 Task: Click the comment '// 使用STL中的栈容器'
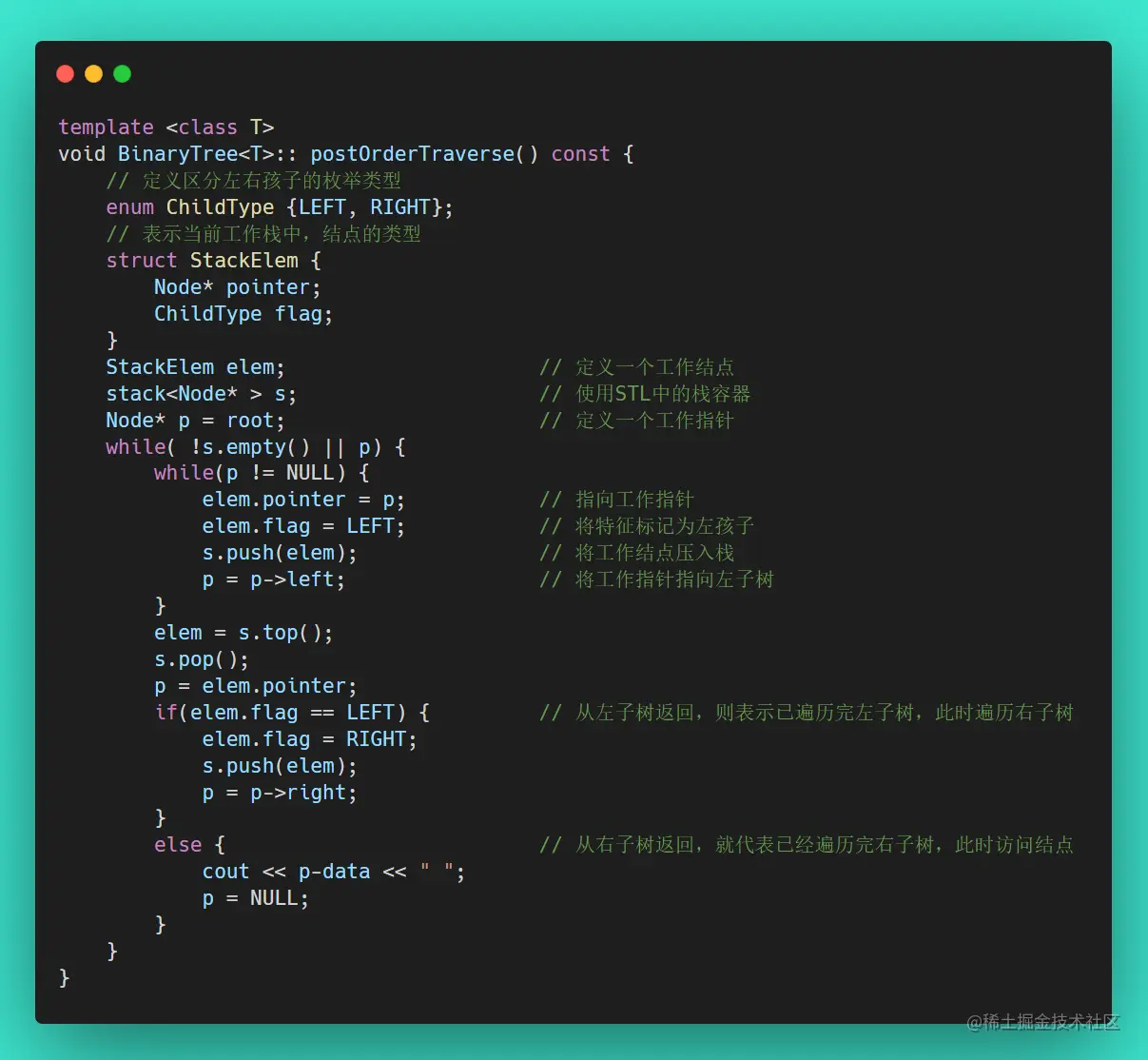point(645,394)
